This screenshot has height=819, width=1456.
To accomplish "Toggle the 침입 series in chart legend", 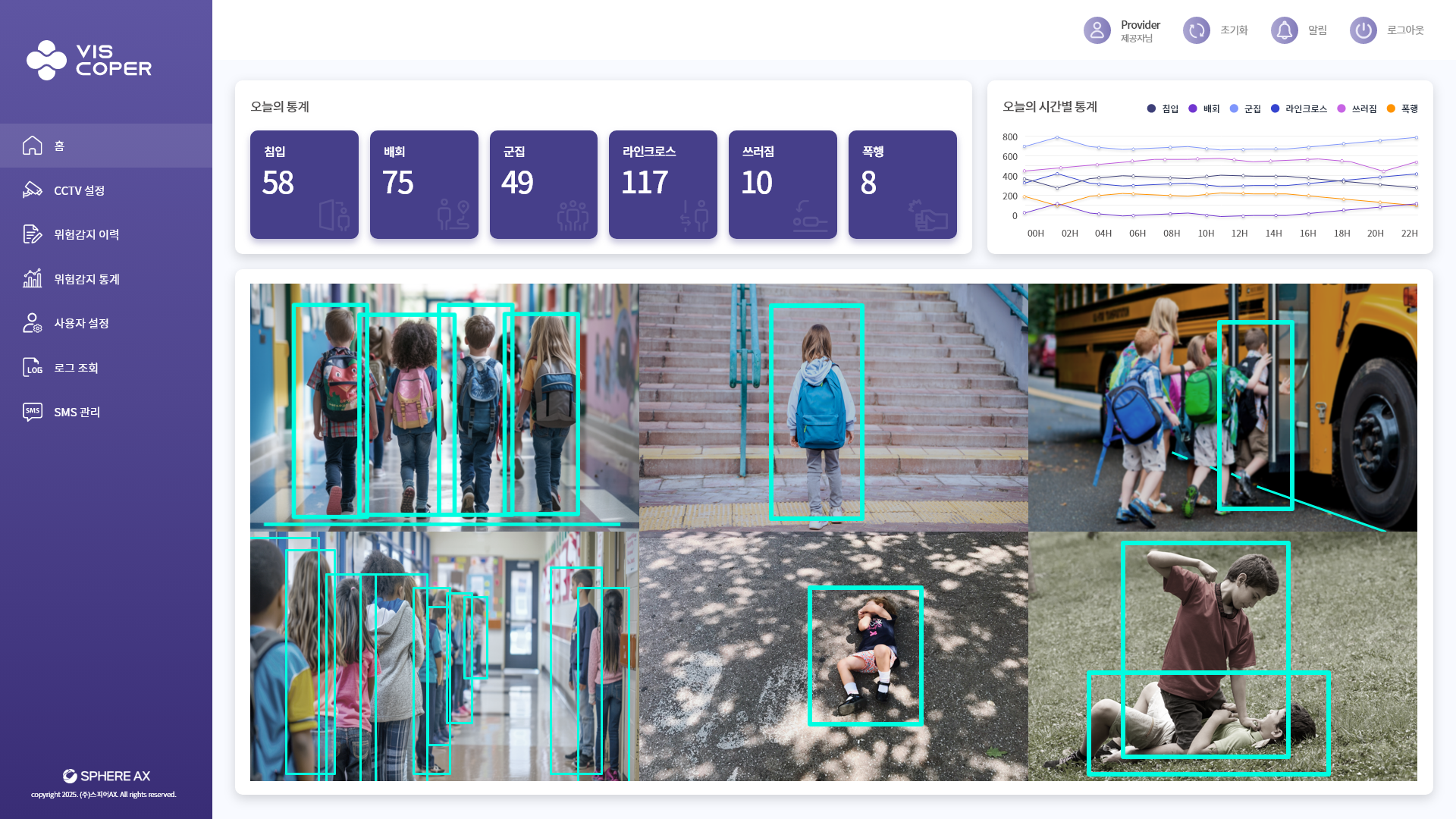I will tap(1163, 108).
